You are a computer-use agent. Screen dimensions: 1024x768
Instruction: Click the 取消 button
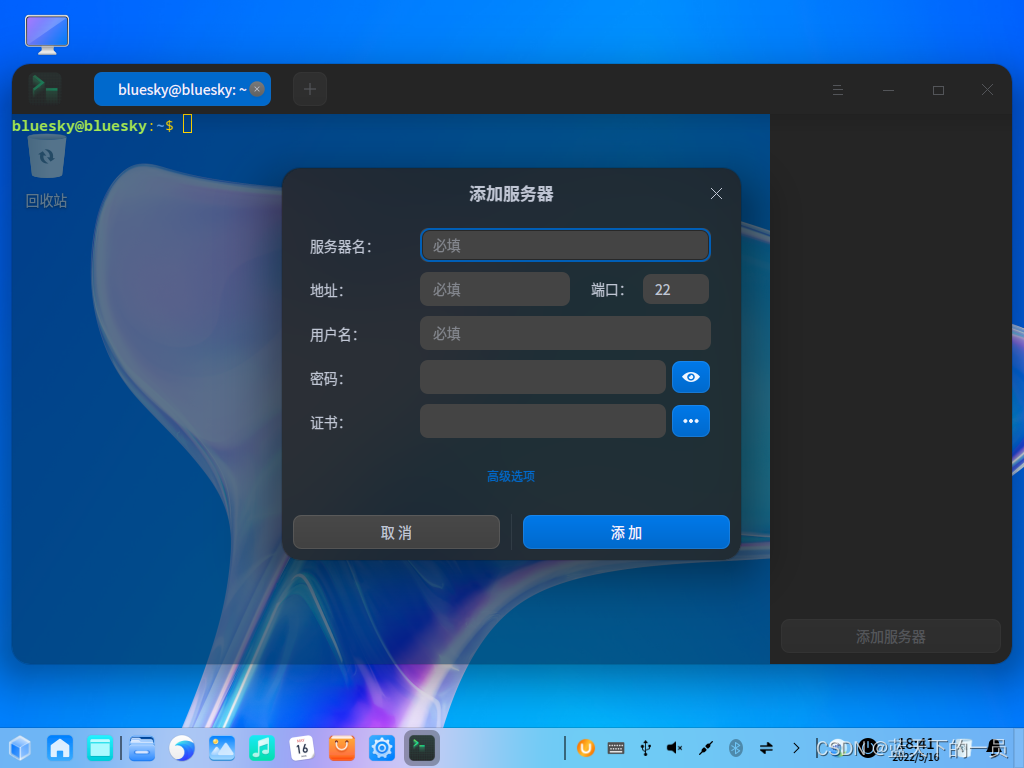396,532
